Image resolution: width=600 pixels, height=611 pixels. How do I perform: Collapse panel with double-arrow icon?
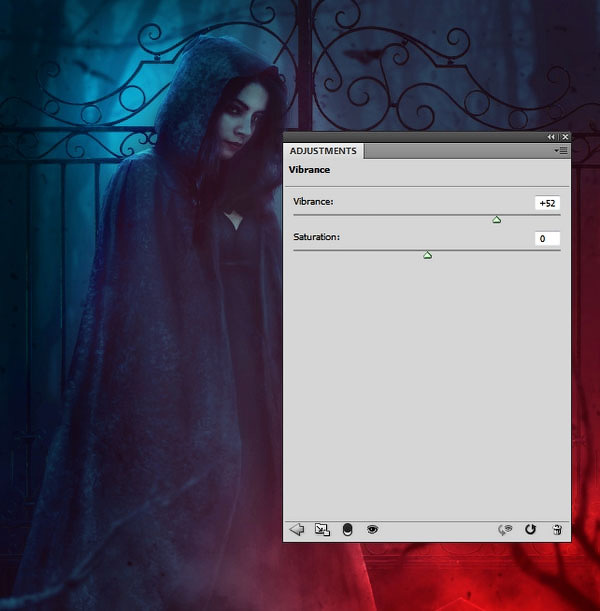[551, 137]
